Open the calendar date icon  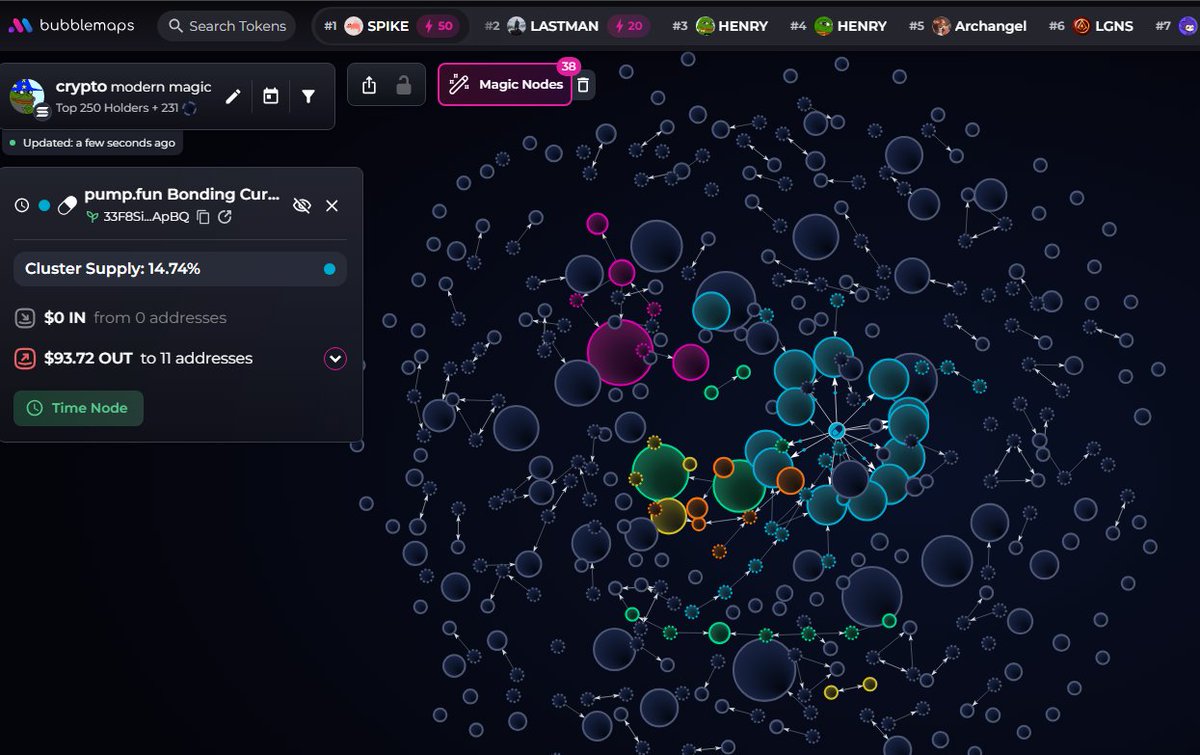[x=270, y=96]
